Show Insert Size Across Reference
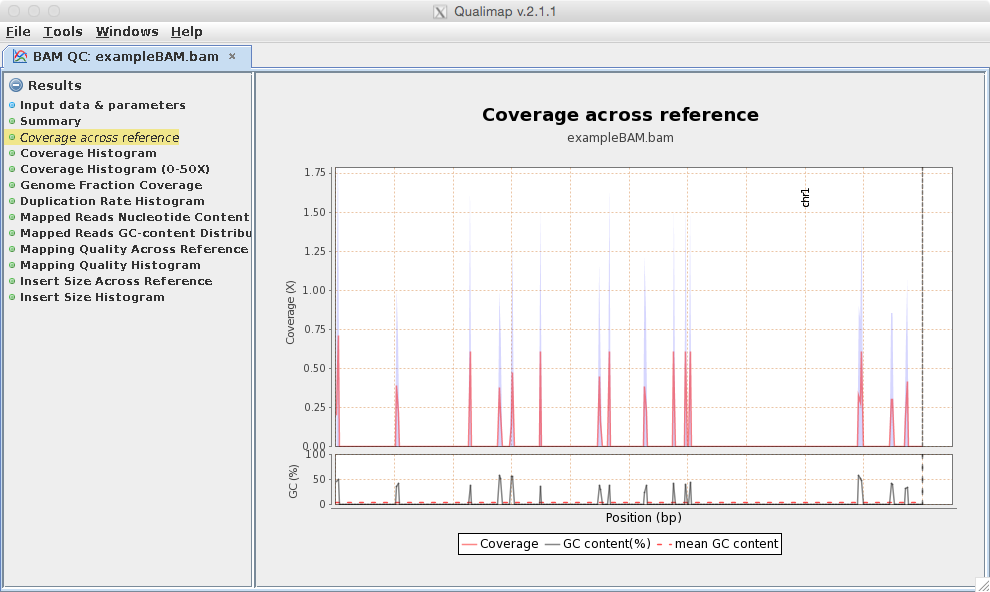990x592 pixels. [x=116, y=281]
